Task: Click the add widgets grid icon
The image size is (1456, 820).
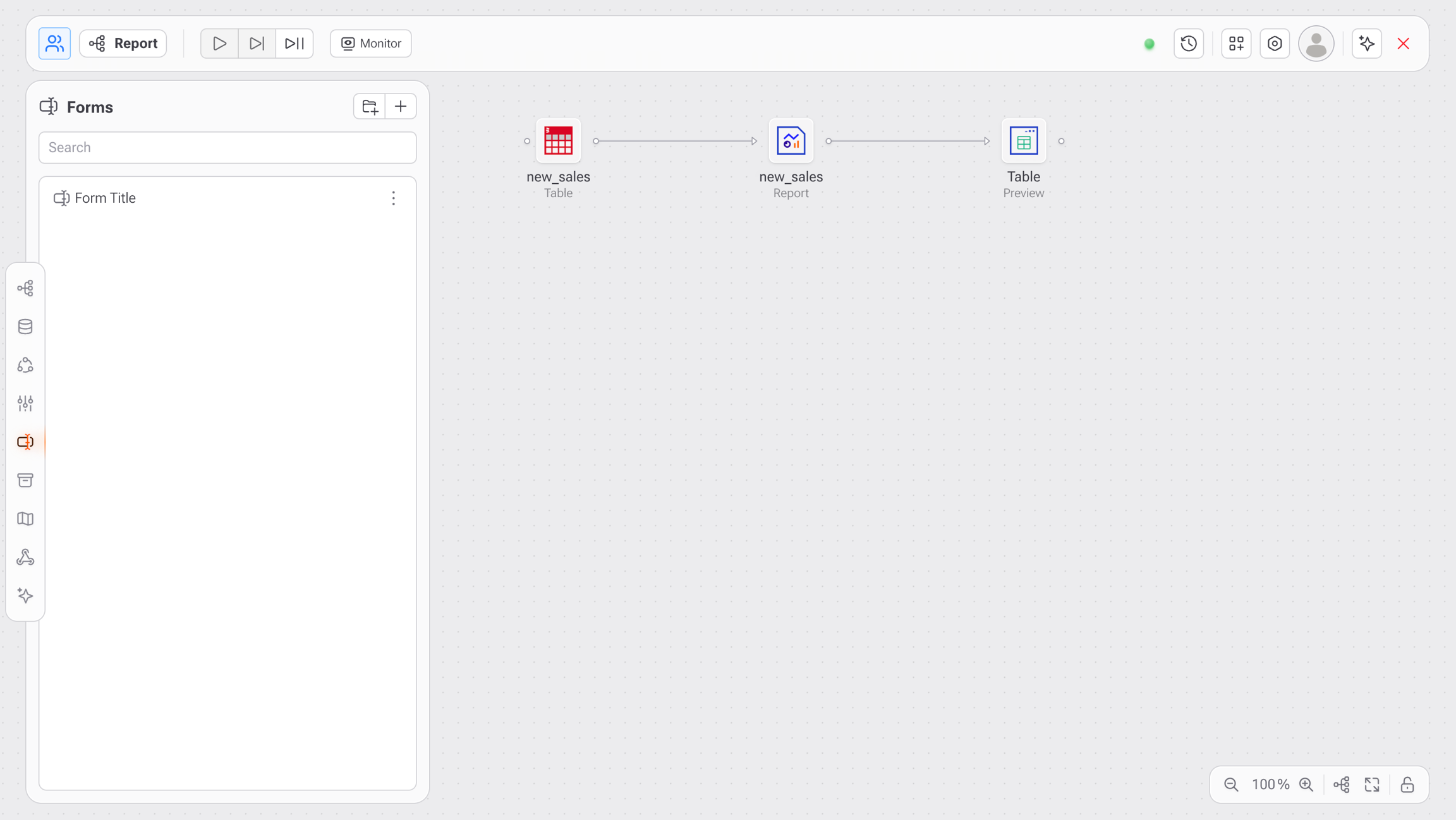Action: (x=1235, y=44)
